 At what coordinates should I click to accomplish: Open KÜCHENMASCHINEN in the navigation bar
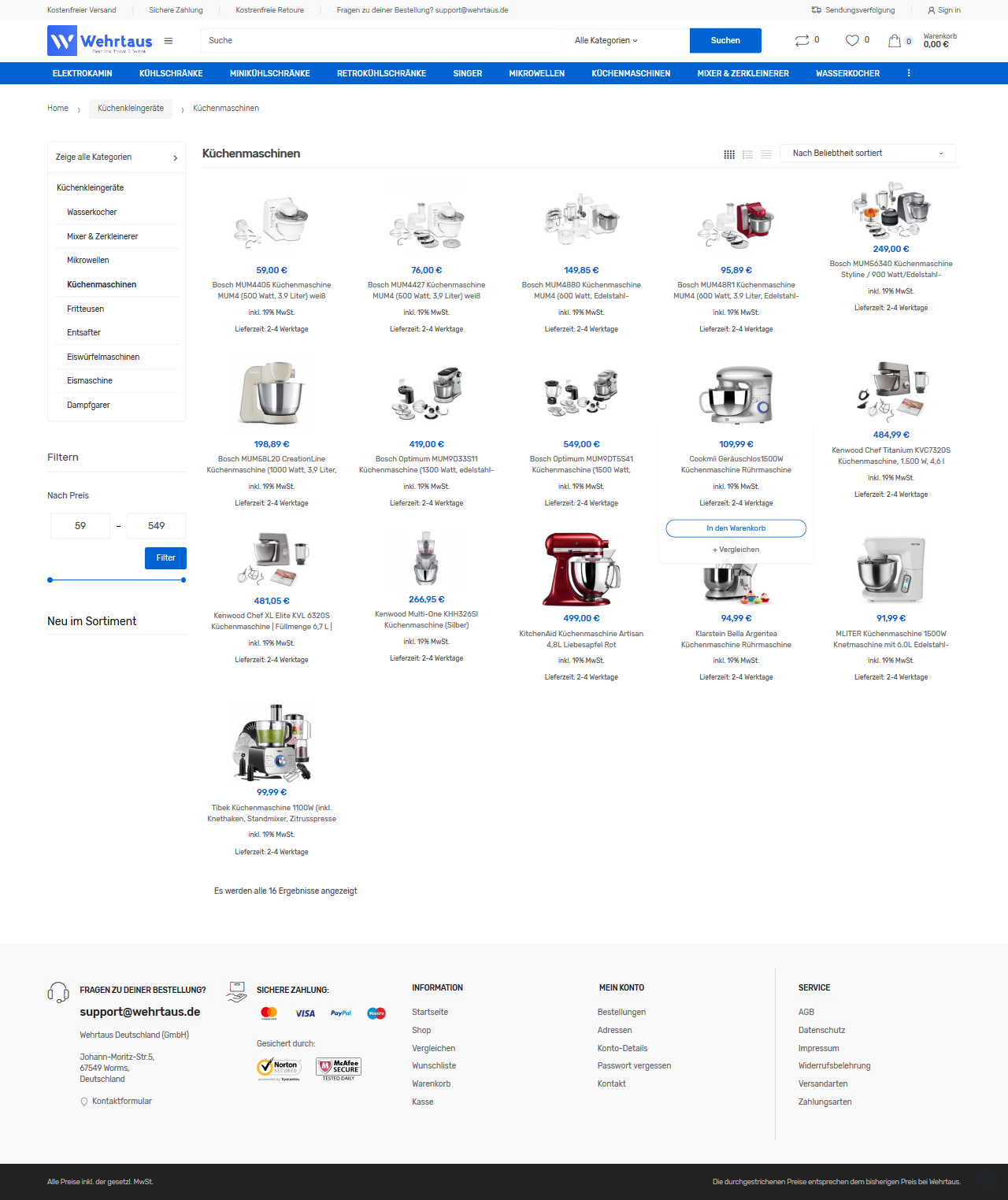pos(631,73)
